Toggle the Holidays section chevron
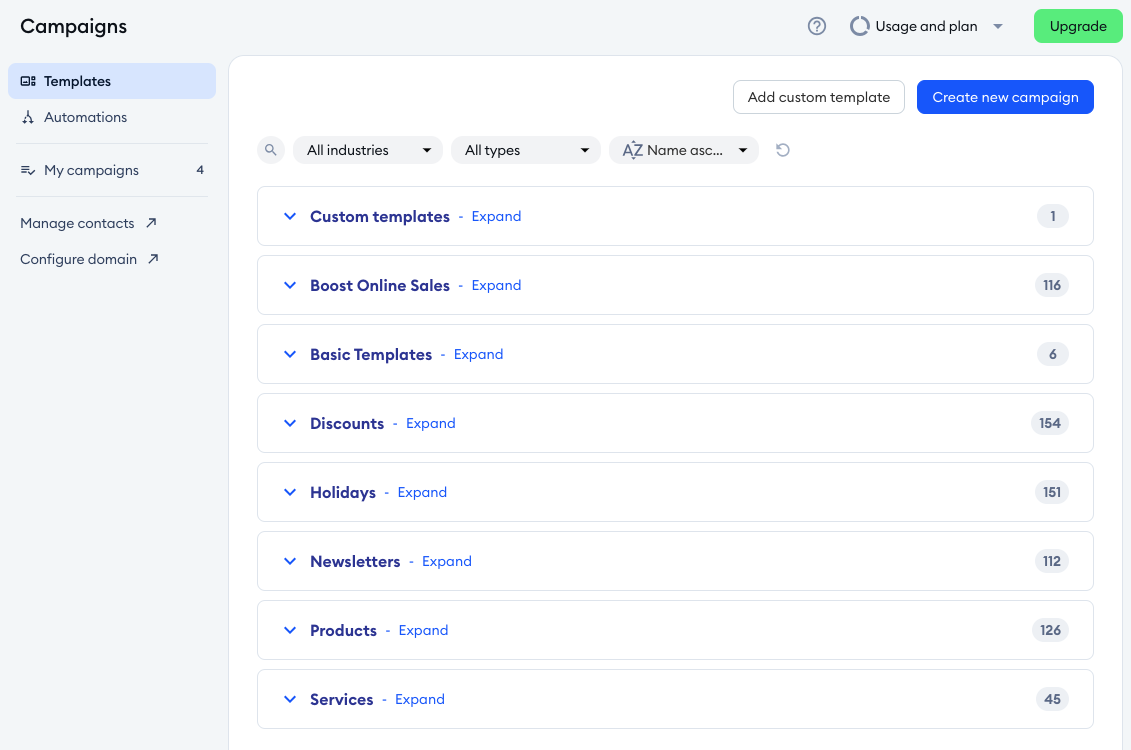 coord(290,492)
